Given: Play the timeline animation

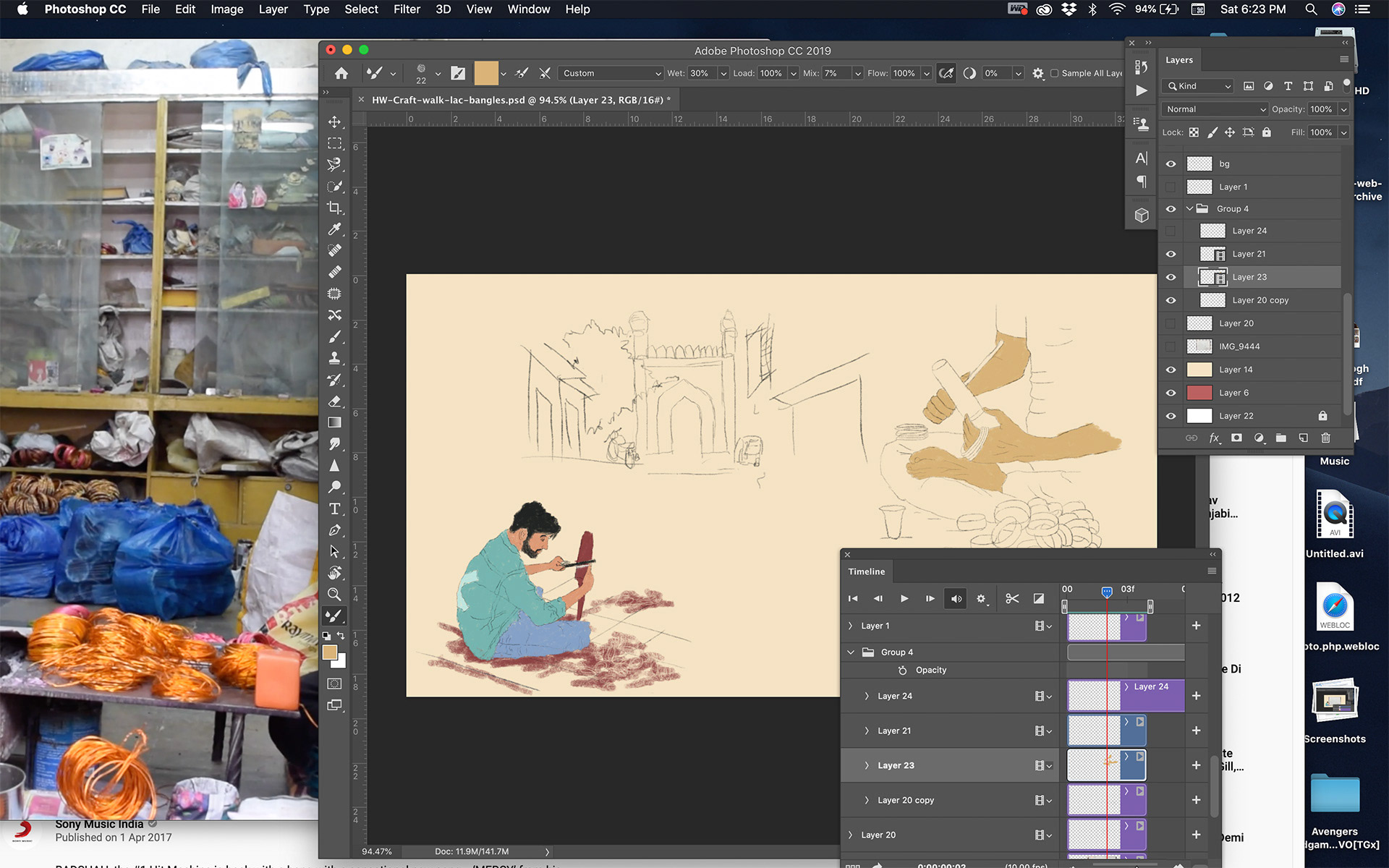Looking at the screenshot, I should coord(904,598).
